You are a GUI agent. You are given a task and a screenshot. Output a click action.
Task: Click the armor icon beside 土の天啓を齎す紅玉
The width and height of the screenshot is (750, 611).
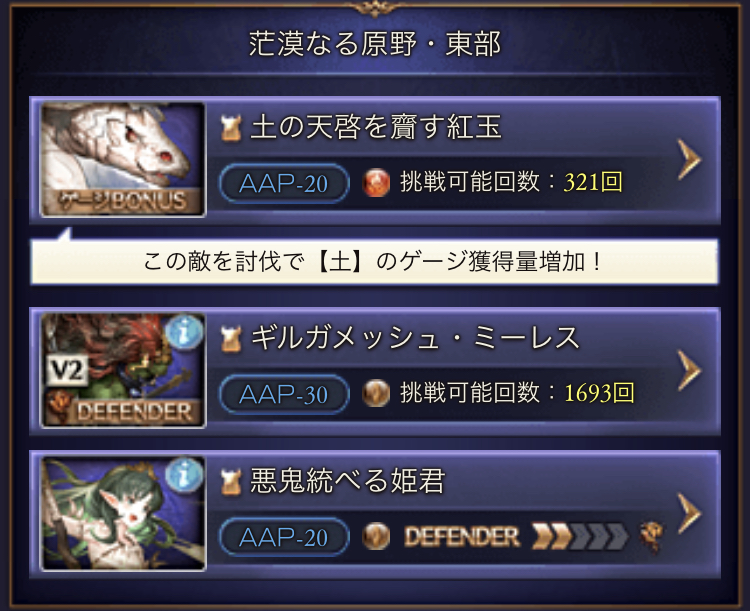231,128
